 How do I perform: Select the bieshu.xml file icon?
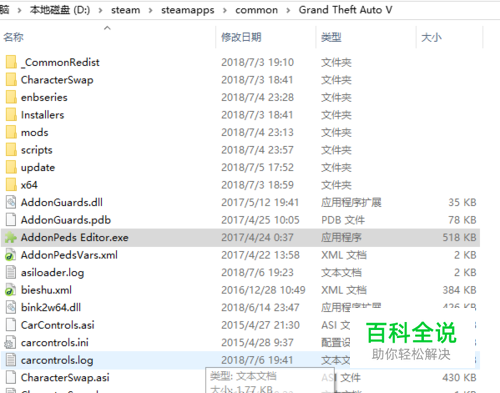[10, 290]
